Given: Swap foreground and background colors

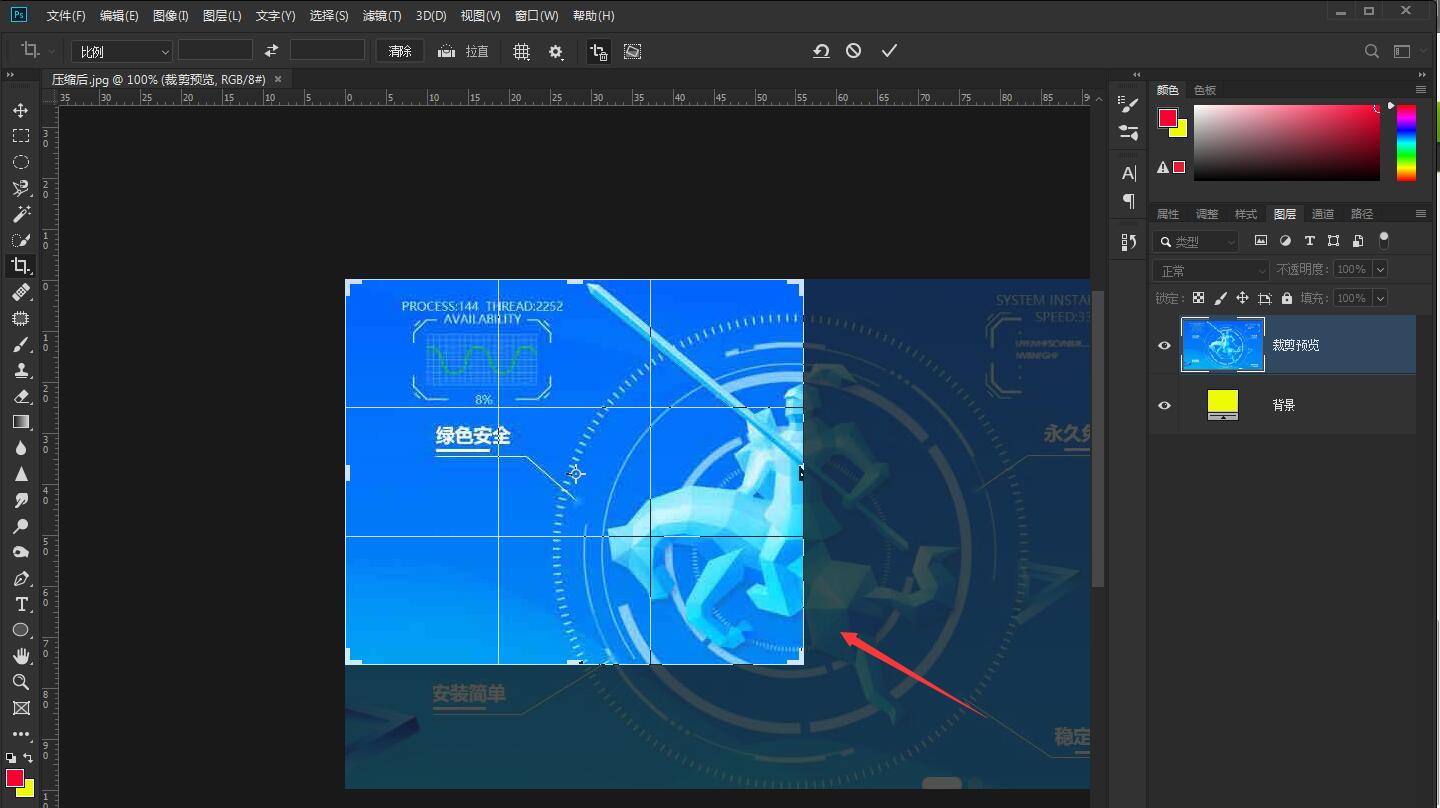Looking at the screenshot, I should (x=29, y=758).
